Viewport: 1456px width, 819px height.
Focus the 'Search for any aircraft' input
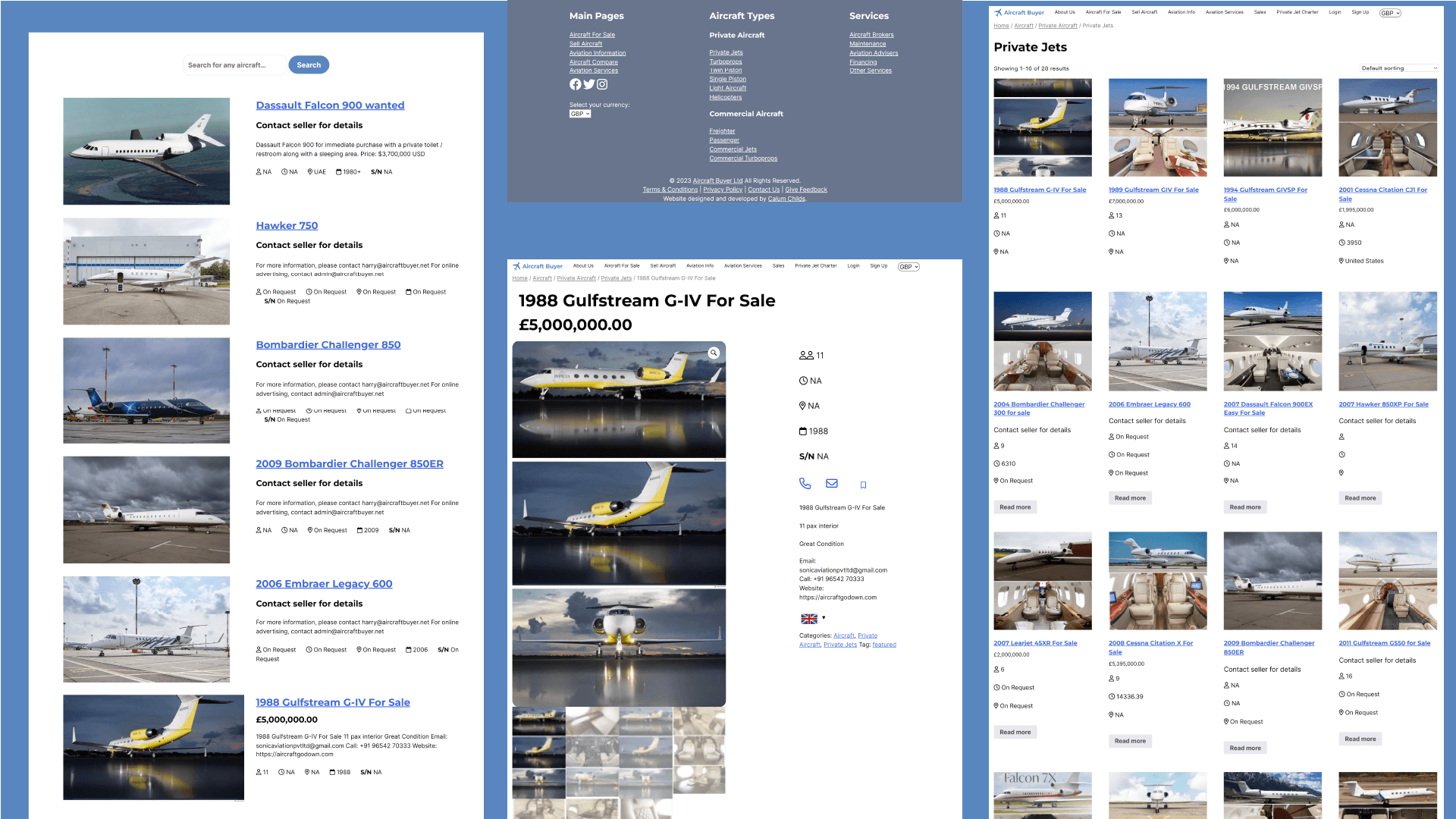(x=234, y=65)
